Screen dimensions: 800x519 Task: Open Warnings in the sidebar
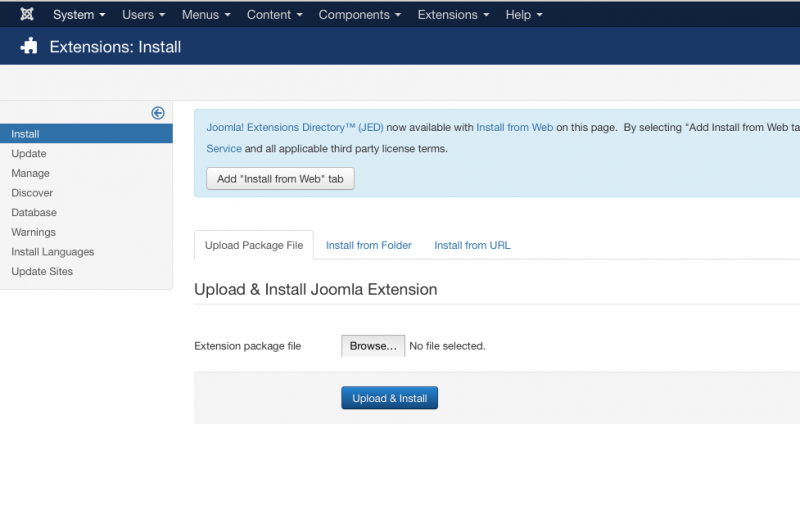(x=34, y=232)
